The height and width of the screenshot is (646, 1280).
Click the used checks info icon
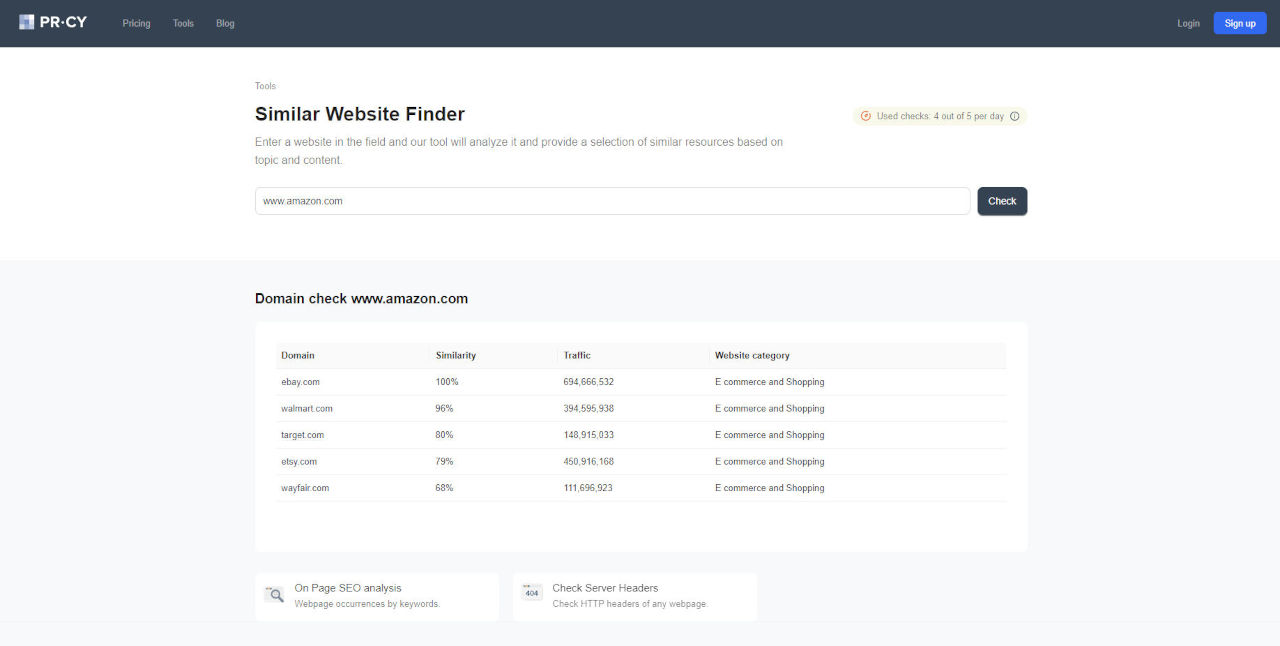point(1014,116)
